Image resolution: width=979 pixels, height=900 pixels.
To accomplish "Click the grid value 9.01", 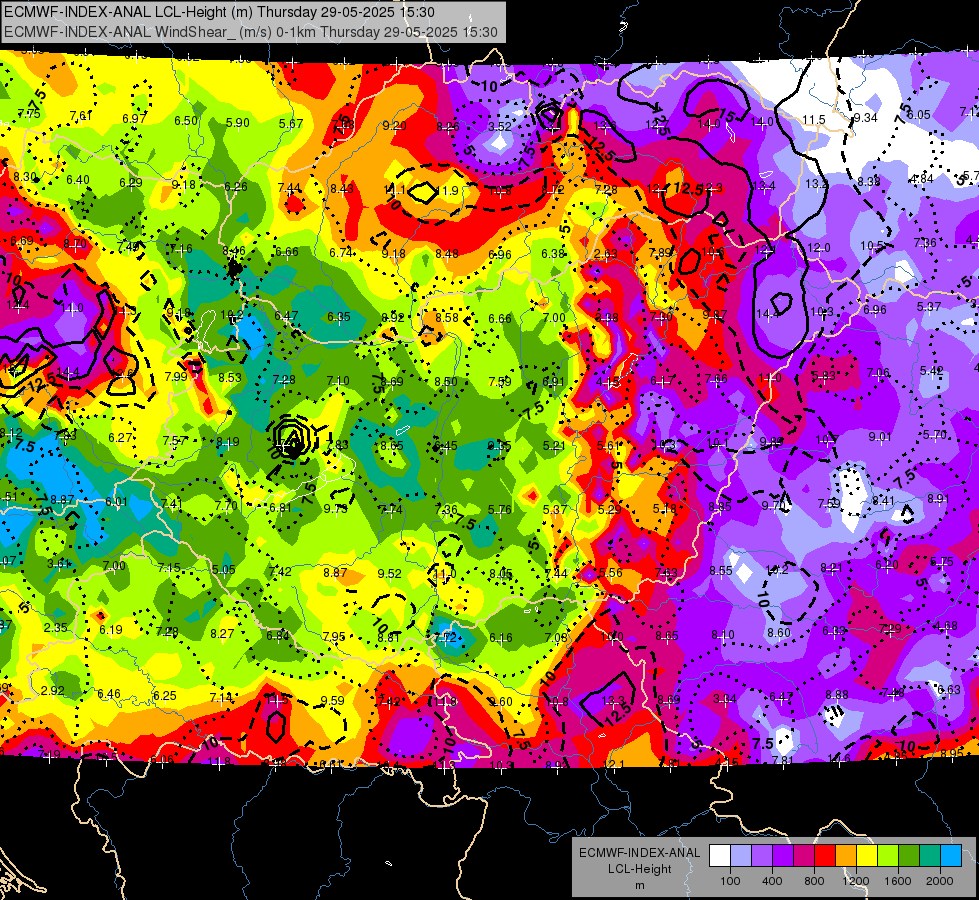I will coord(880,437).
